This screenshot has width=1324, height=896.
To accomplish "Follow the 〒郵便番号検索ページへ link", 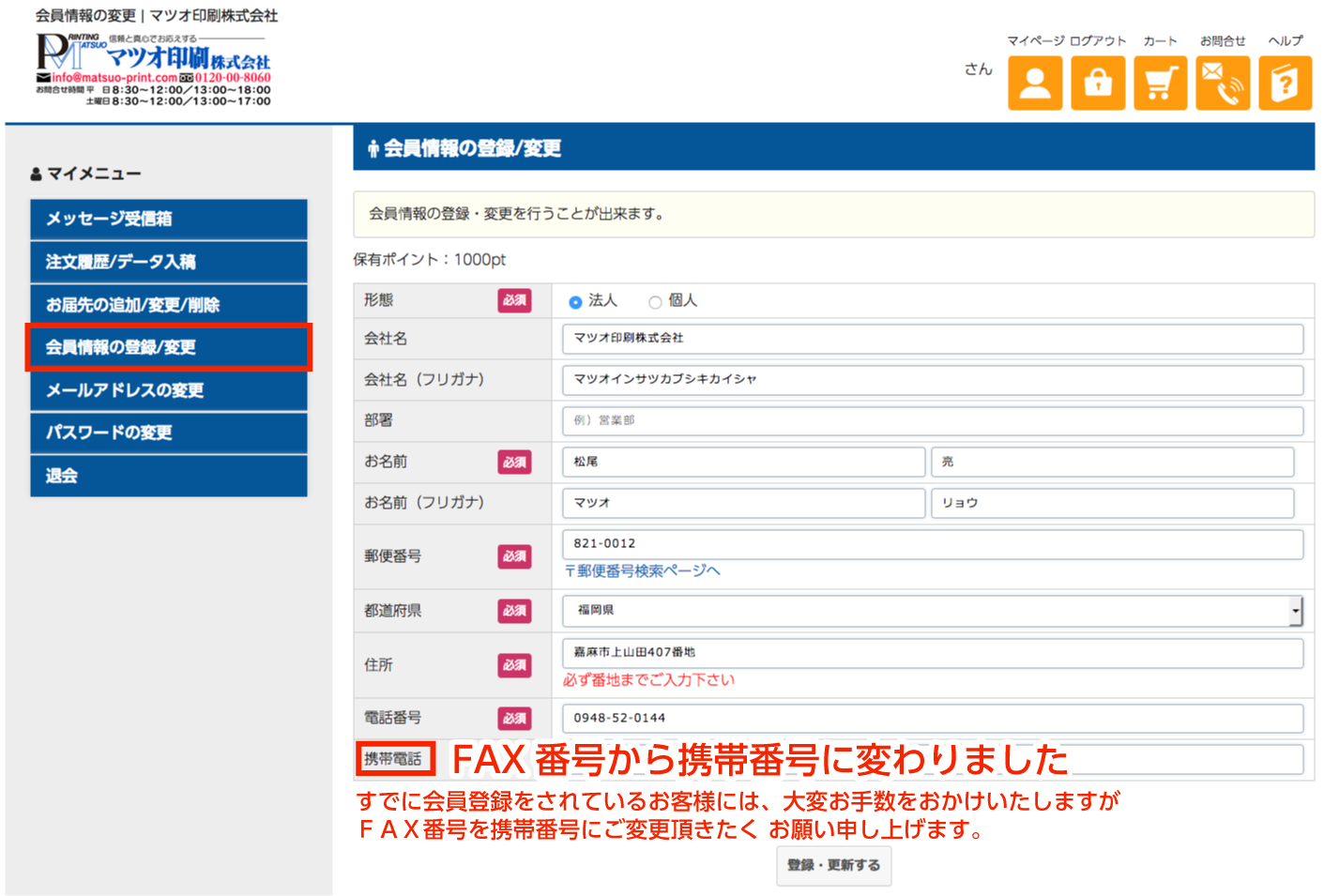I will (x=642, y=570).
